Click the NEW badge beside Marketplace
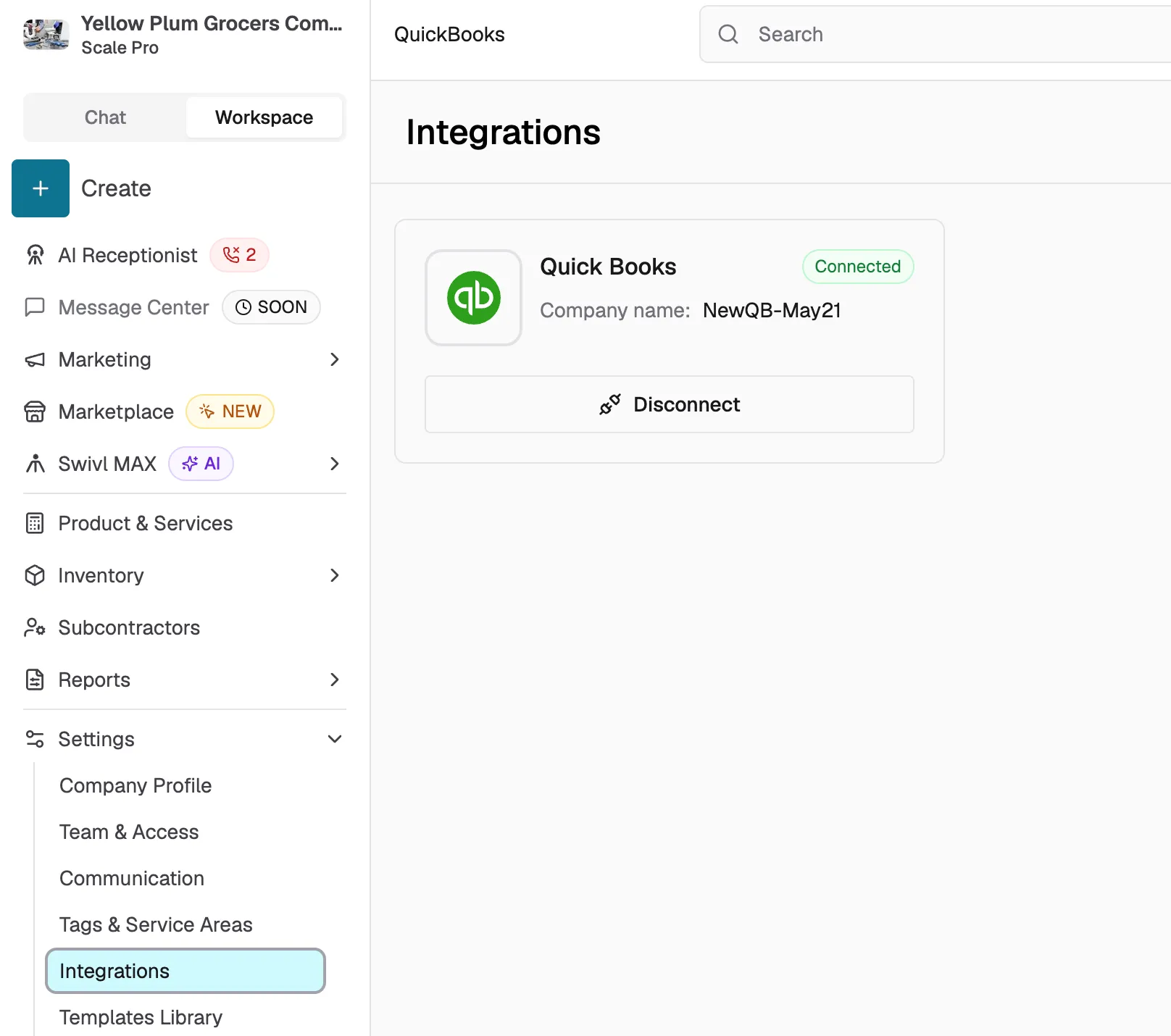1171x1036 pixels. click(x=230, y=412)
